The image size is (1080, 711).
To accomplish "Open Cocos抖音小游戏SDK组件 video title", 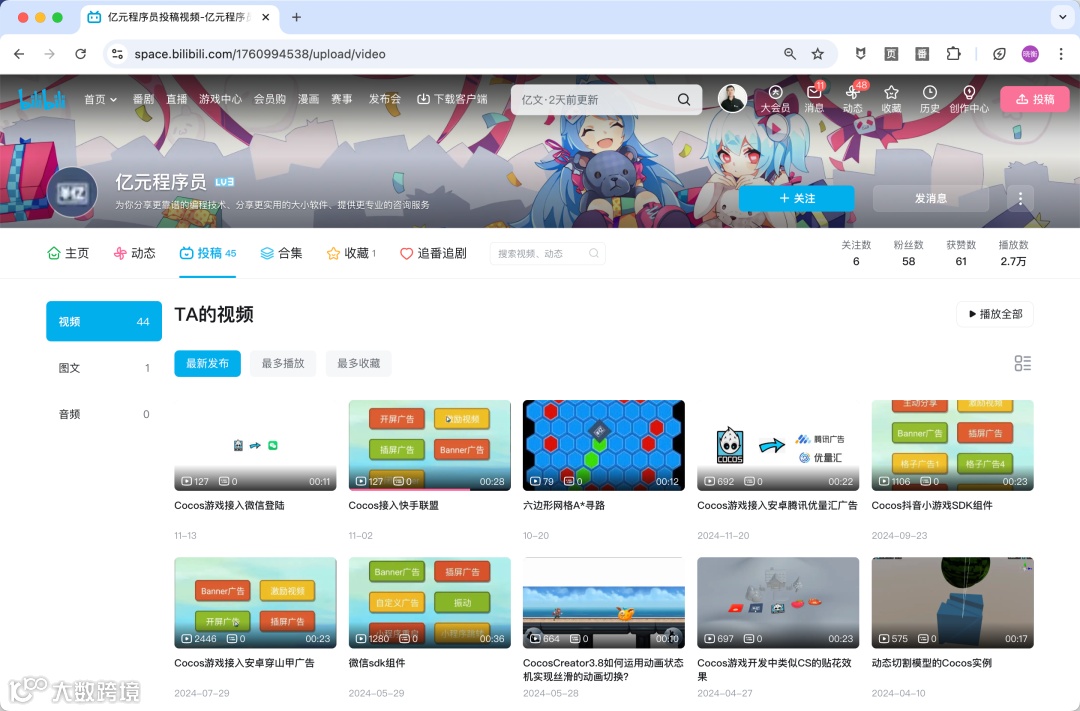I will (932, 505).
